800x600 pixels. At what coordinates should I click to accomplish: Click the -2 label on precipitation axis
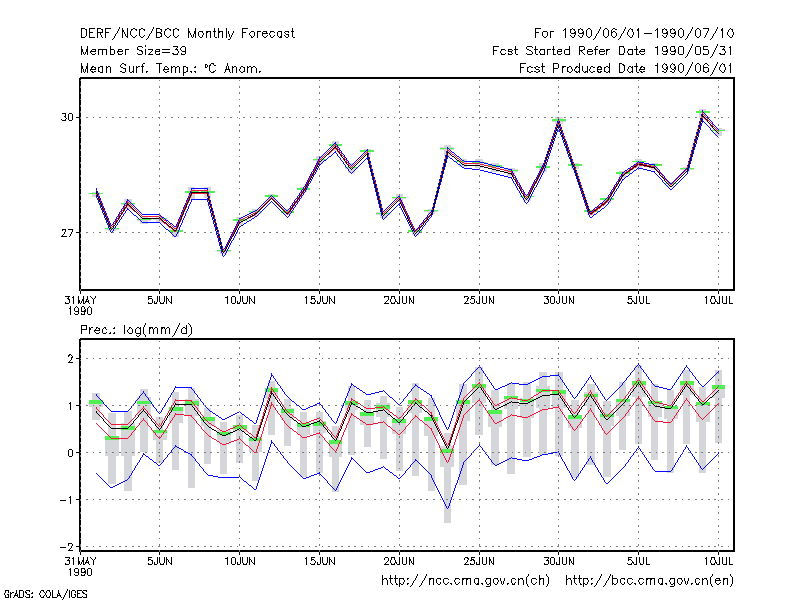point(66,547)
